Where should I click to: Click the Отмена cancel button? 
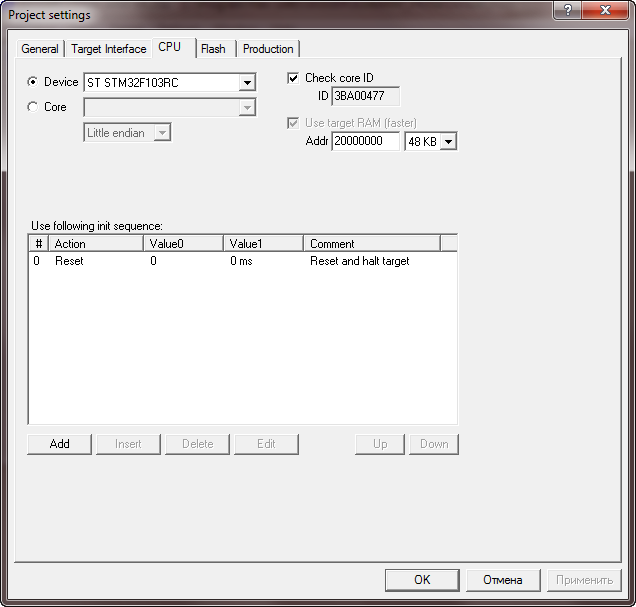(x=503, y=580)
